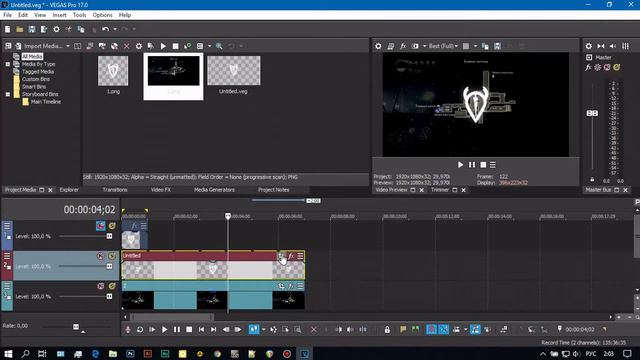Open media properties gear in Project Media toolbar
This screenshot has width=640, height=360.
tap(139, 46)
